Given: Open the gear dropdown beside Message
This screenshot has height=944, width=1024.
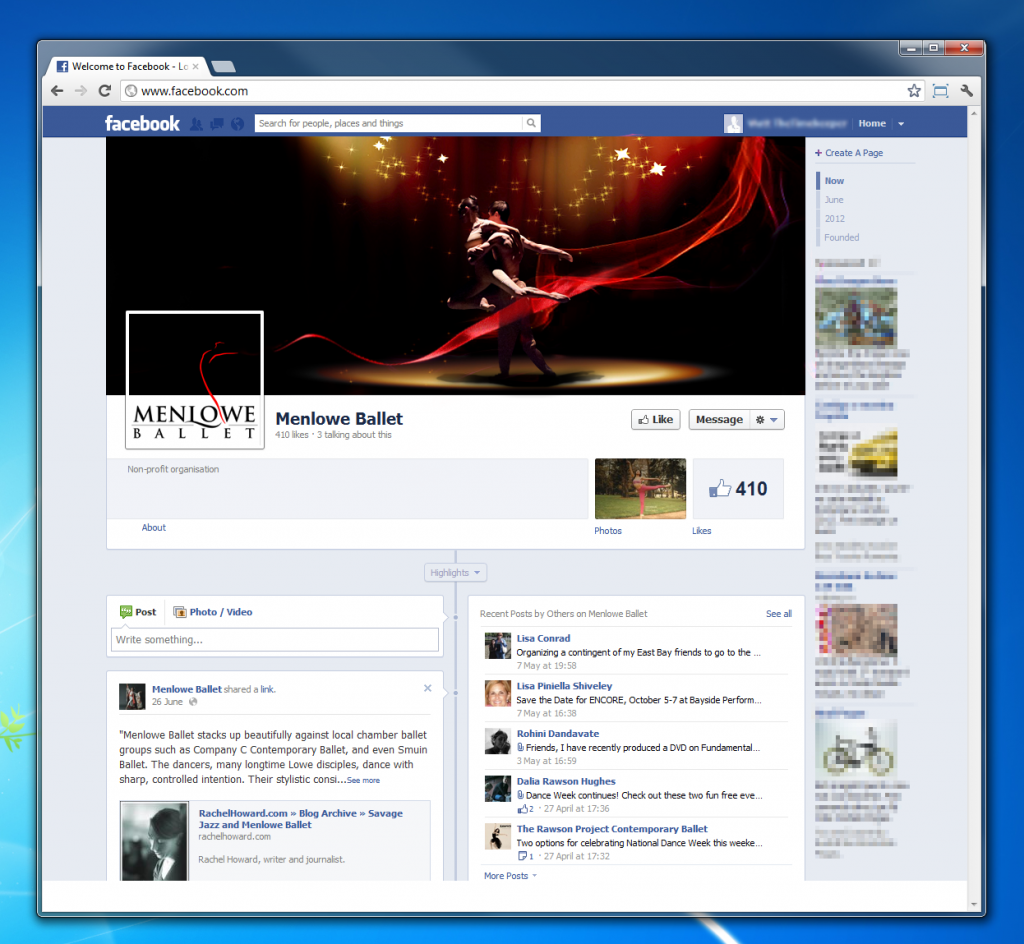Looking at the screenshot, I should (767, 420).
